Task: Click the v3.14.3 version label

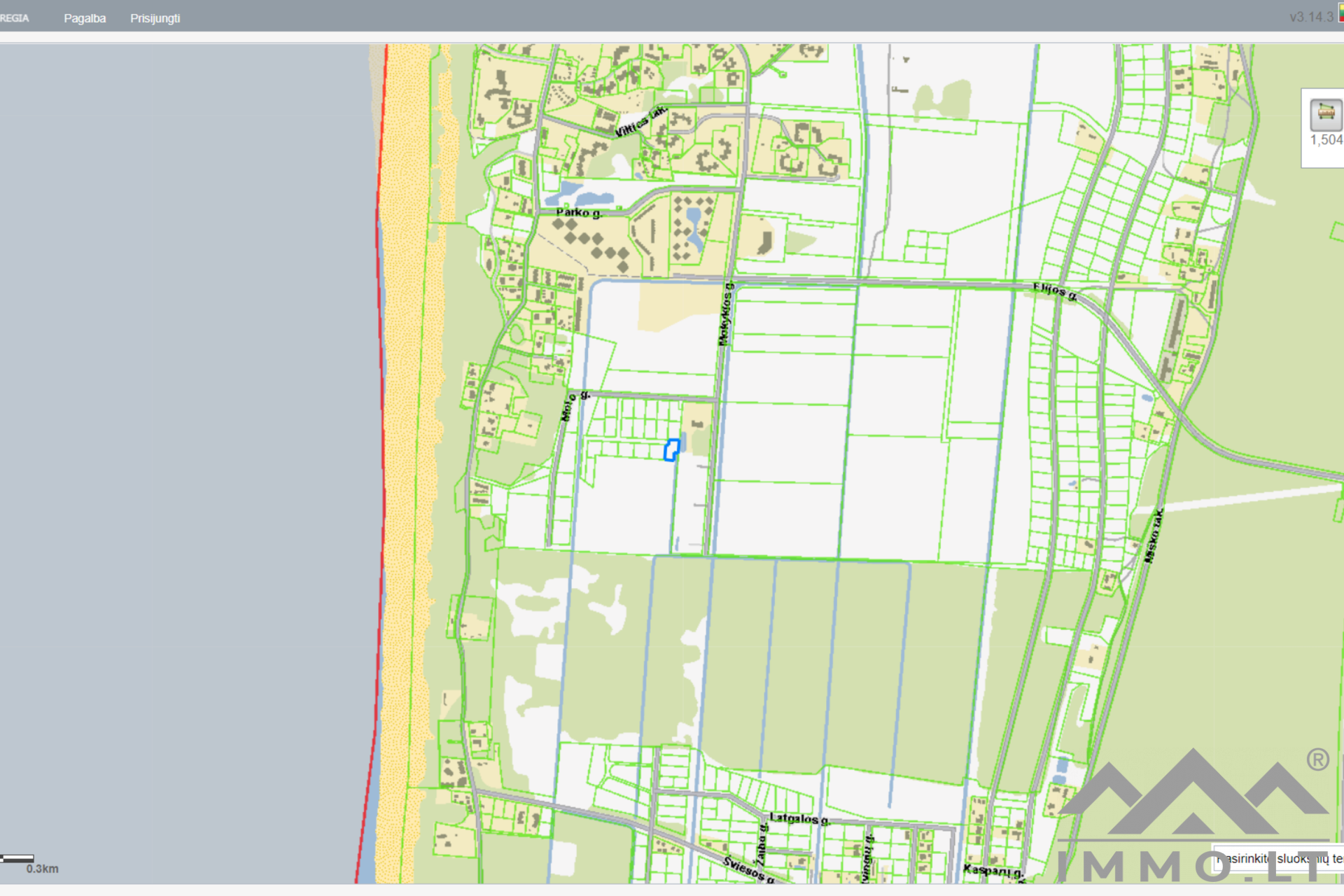Action: coord(1311,17)
